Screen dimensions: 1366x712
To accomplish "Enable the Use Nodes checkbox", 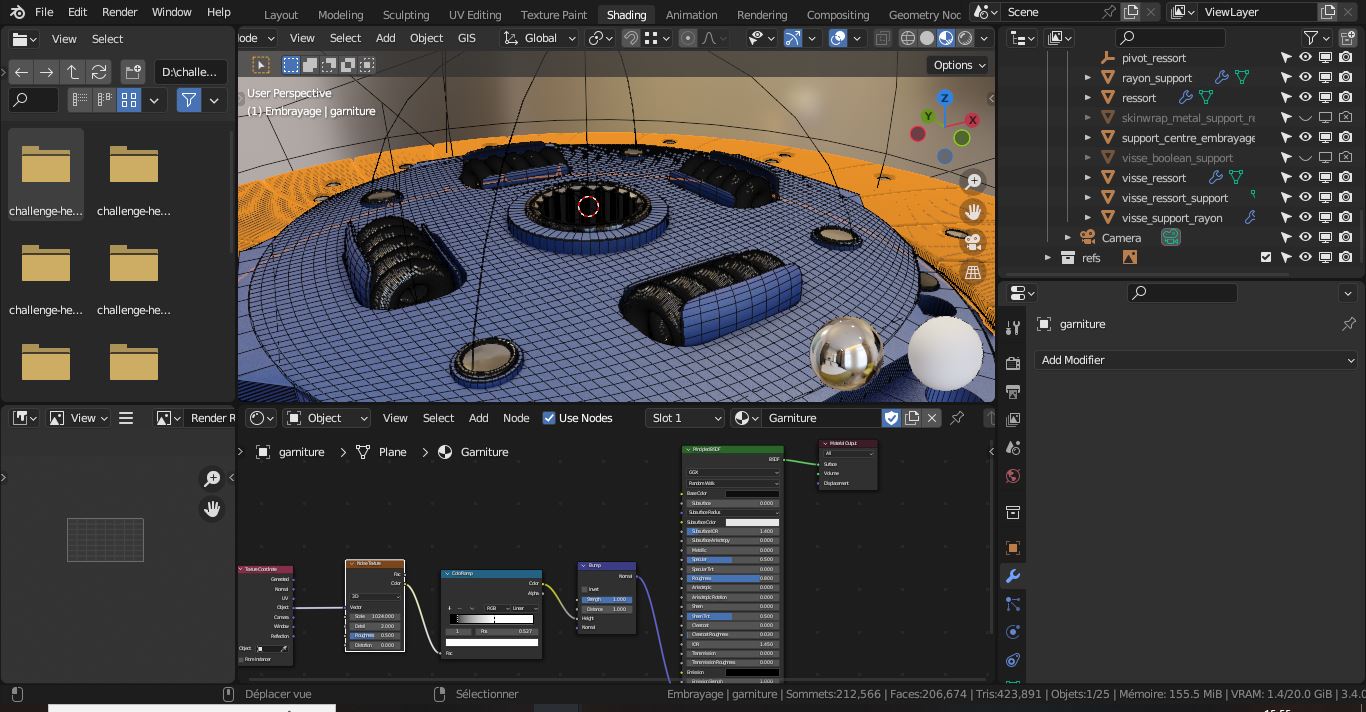I will [x=549, y=418].
